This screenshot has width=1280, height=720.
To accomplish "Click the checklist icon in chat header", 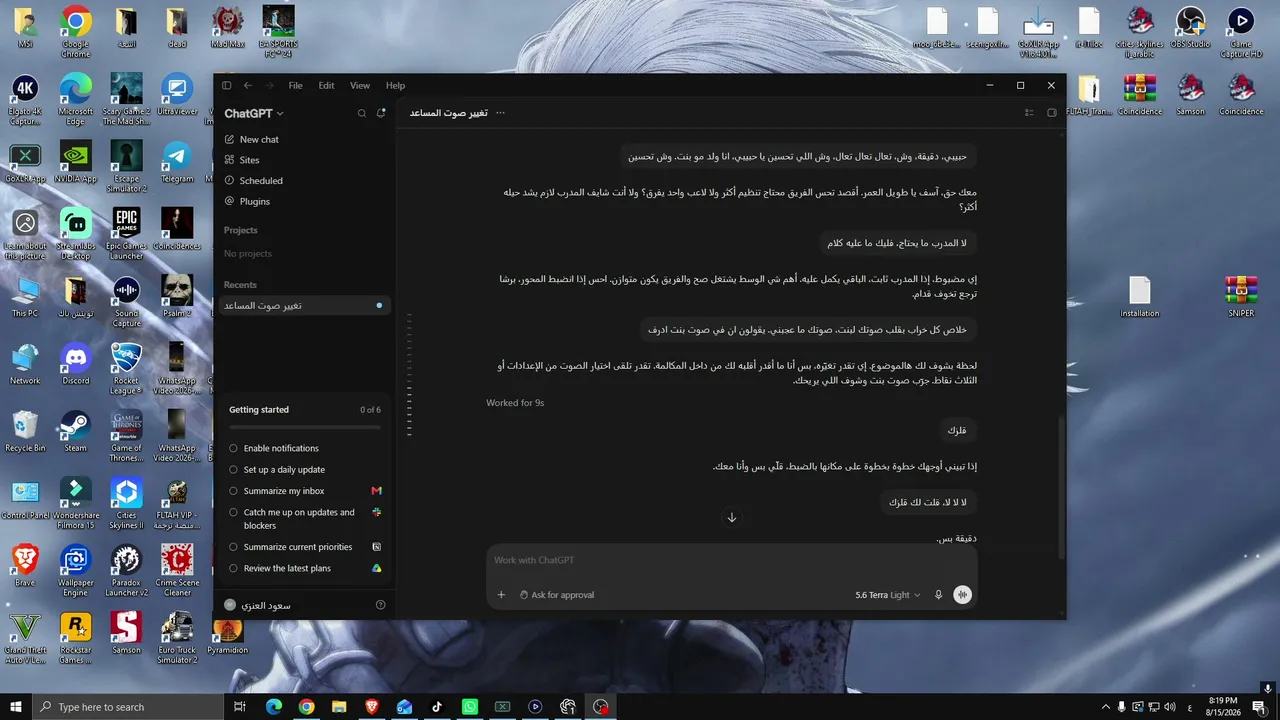I will [x=1029, y=113].
